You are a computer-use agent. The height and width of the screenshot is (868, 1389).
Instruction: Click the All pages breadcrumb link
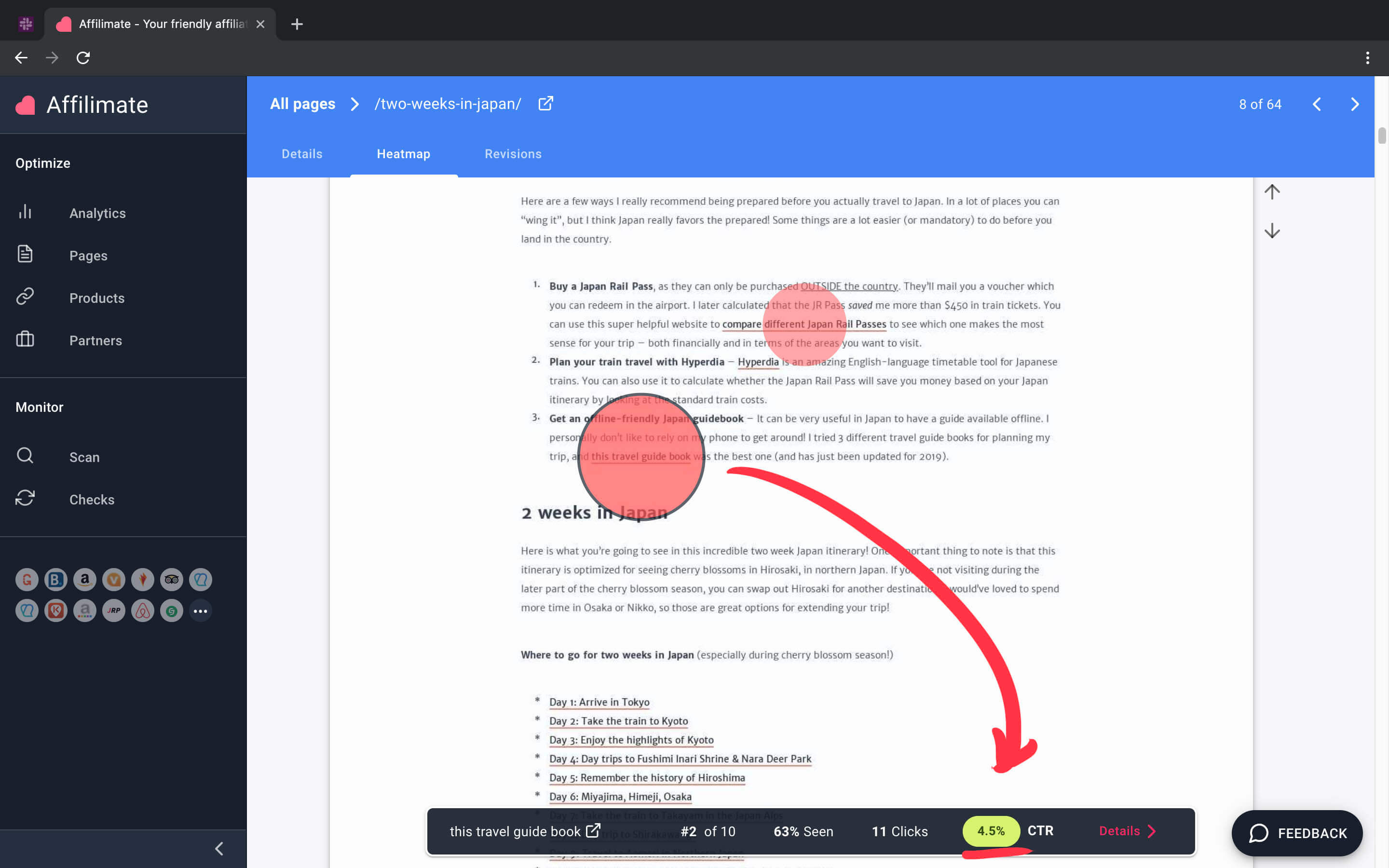pos(302,104)
